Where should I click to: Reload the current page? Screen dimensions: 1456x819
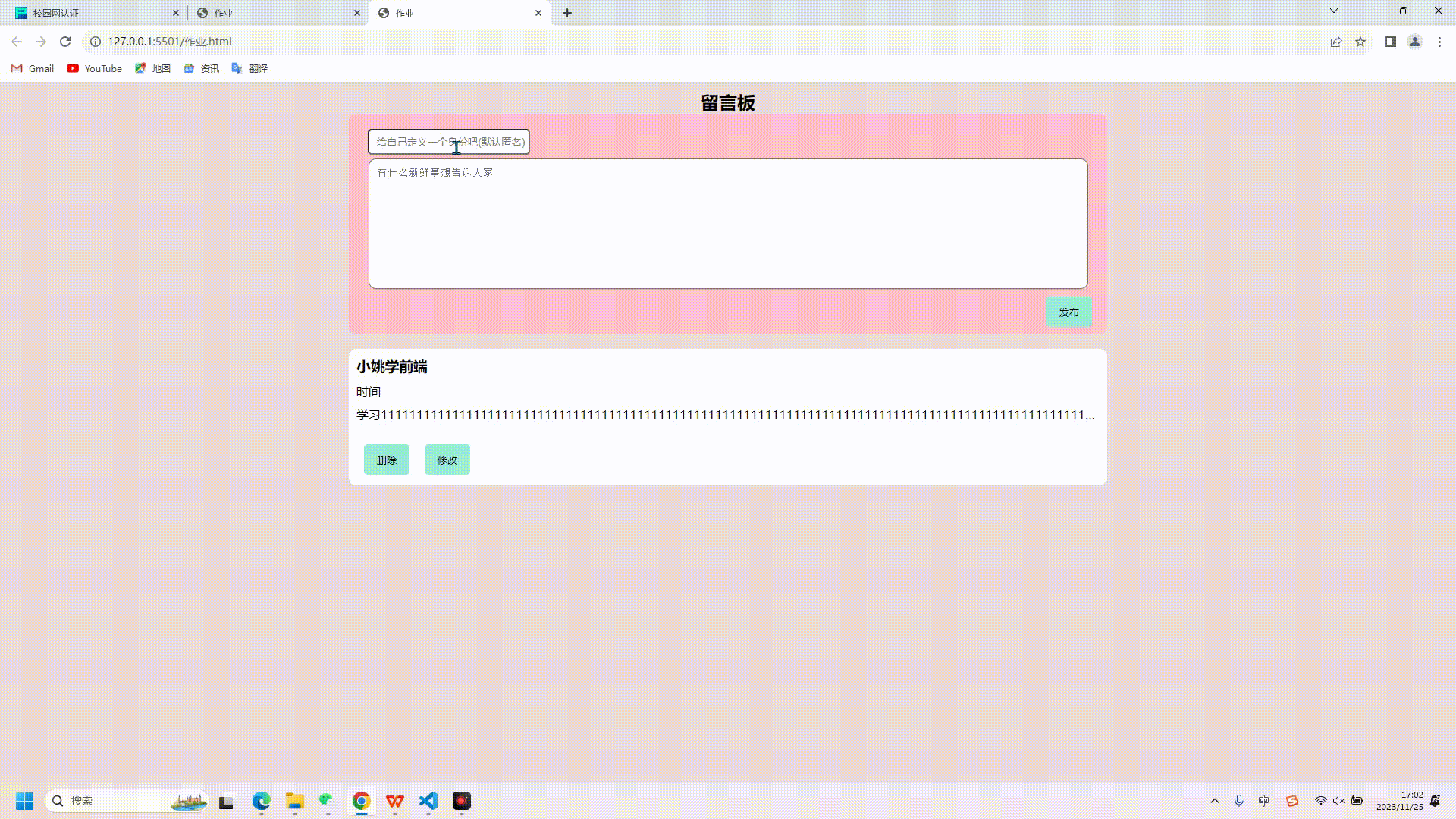pyautogui.click(x=65, y=42)
